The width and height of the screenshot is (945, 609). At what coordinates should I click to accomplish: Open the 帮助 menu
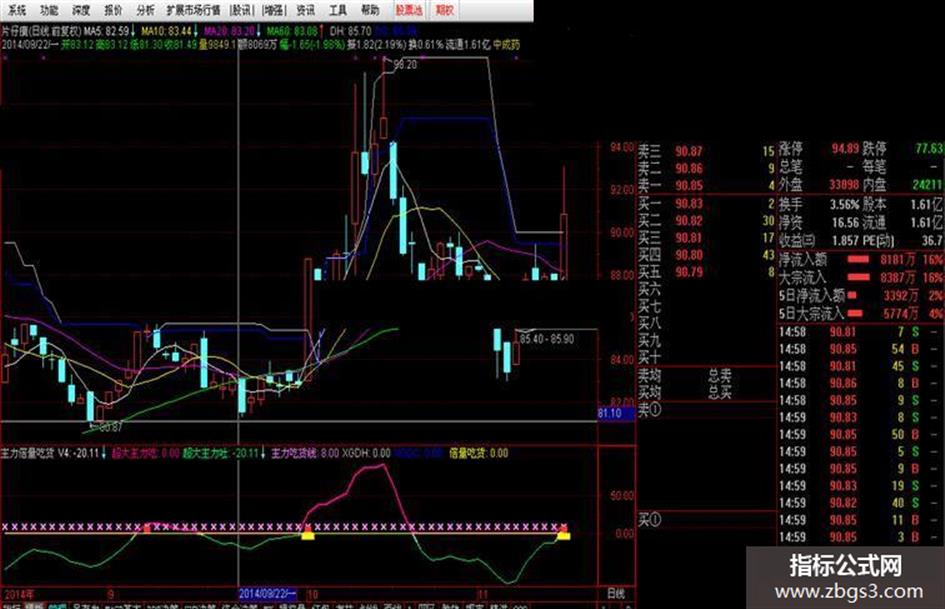point(370,10)
